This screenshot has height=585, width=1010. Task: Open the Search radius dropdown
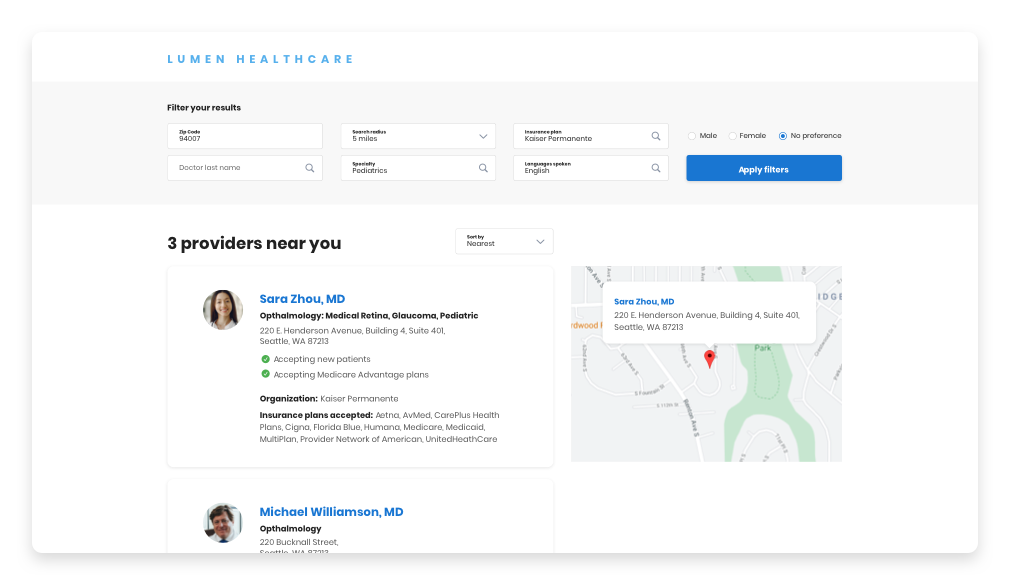[418, 136]
